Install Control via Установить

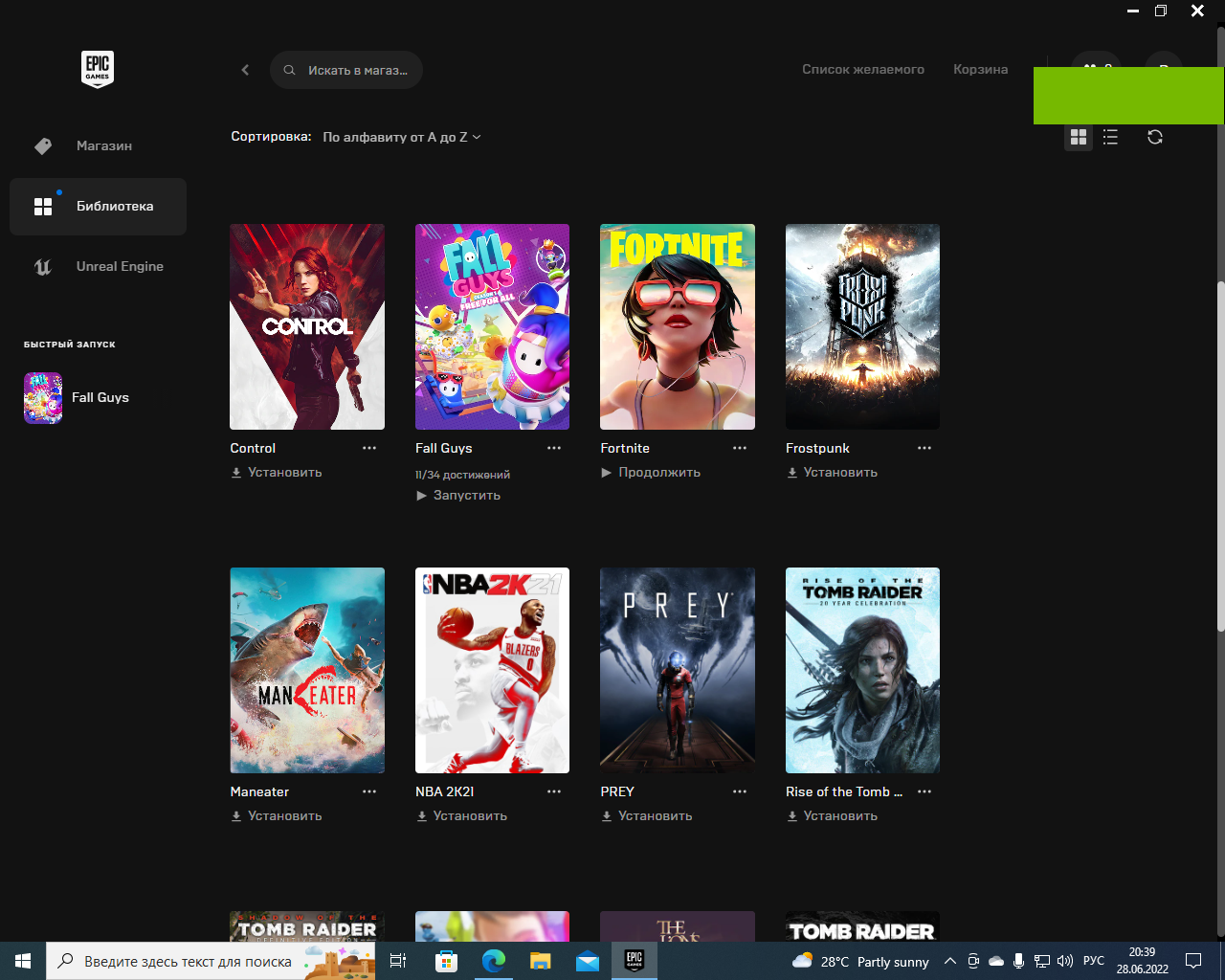coord(277,473)
